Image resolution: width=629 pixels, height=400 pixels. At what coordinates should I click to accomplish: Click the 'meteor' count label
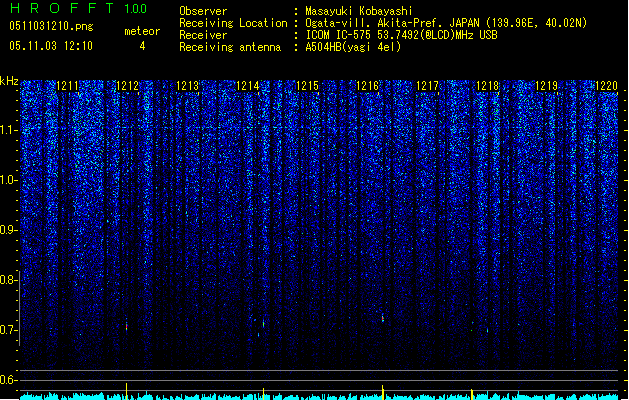pos(142,31)
